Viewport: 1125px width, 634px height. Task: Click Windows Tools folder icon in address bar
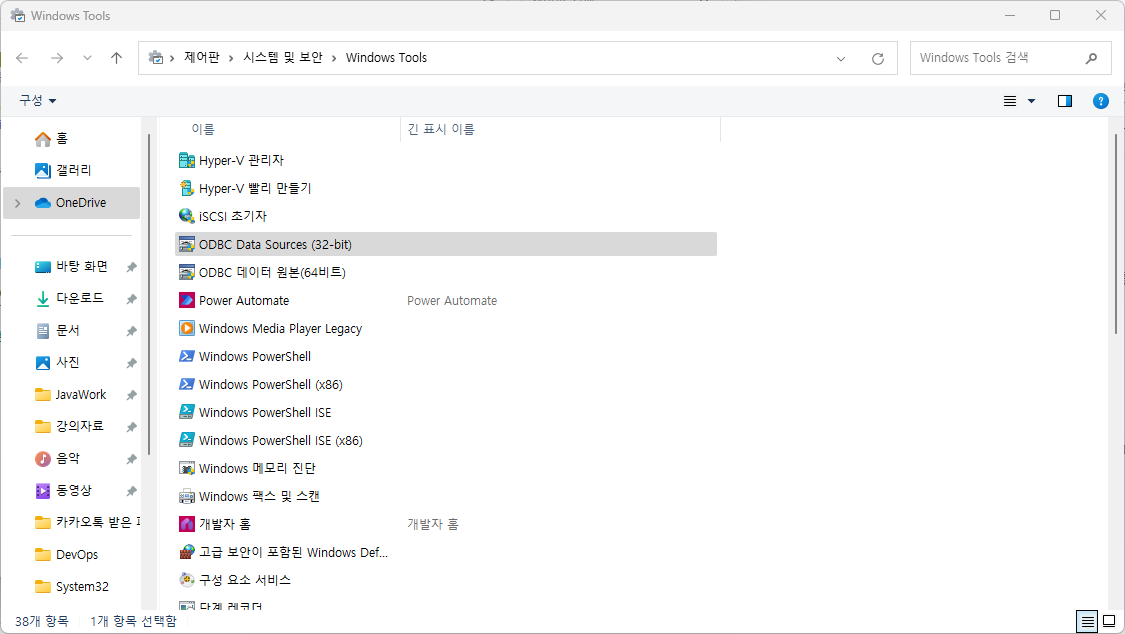pyautogui.click(x=156, y=57)
